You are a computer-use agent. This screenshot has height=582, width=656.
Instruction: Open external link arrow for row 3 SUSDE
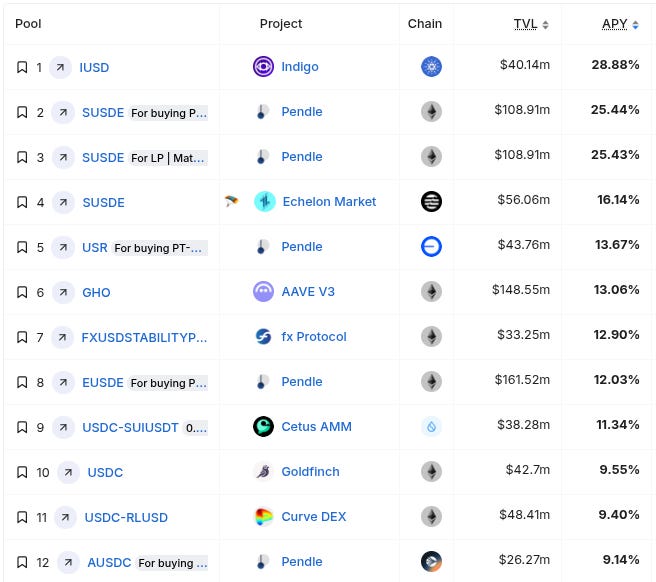click(x=63, y=157)
